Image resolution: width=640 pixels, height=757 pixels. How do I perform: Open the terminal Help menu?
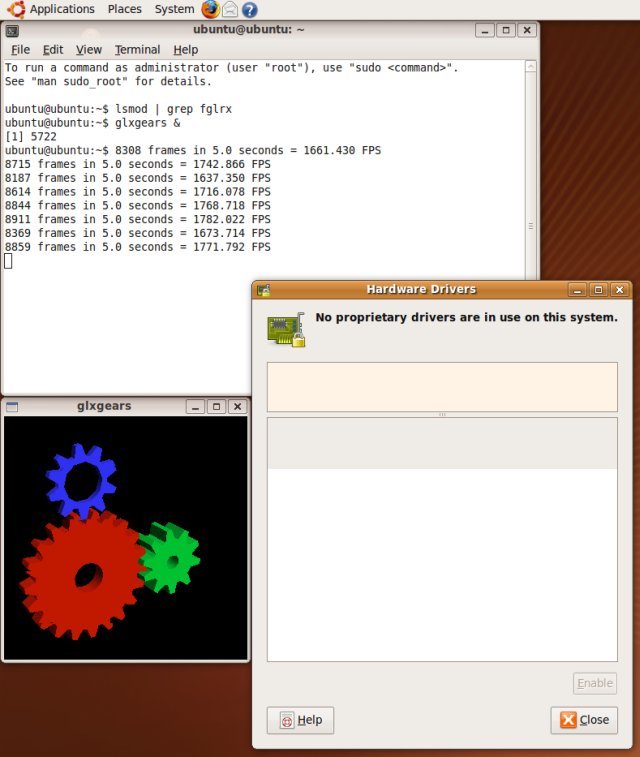tap(186, 50)
